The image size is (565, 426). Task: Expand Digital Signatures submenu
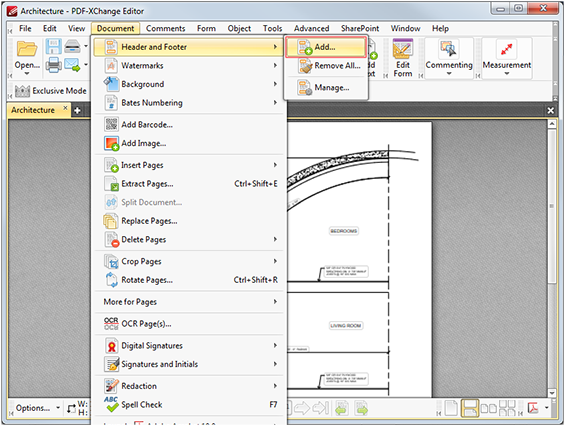[189, 346]
